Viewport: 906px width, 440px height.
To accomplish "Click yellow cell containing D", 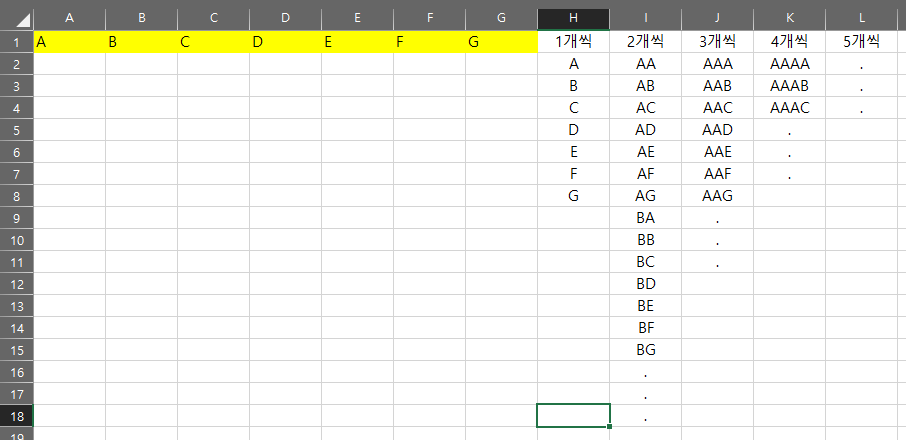I will [285, 42].
